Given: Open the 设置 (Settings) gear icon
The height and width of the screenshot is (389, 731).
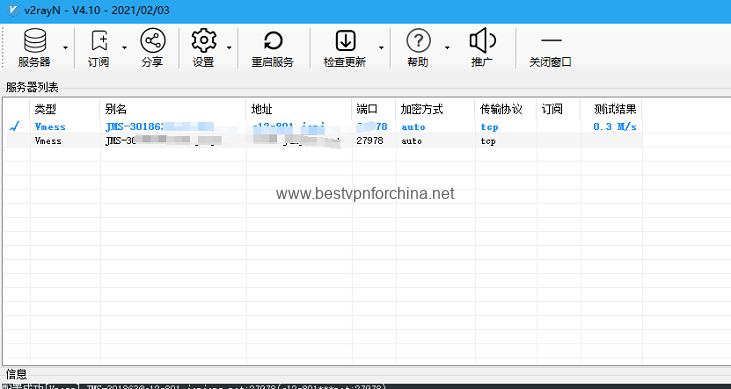Looking at the screenshot, I should (204, 41).
